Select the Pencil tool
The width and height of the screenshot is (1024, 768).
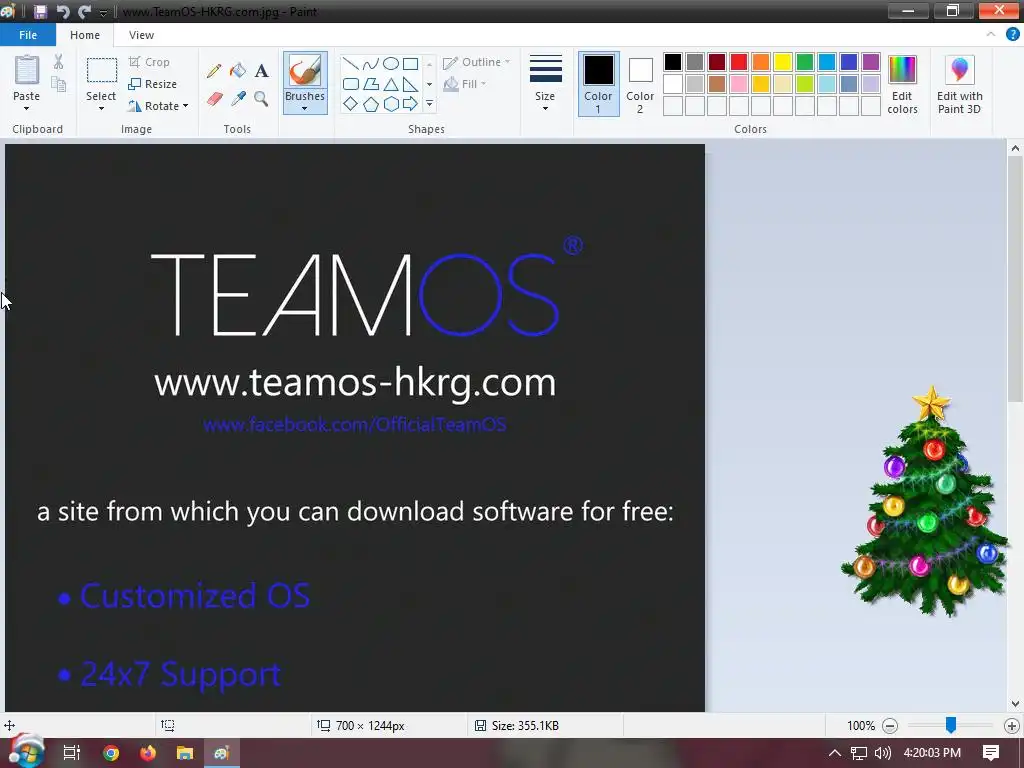(x=214, y=71)
